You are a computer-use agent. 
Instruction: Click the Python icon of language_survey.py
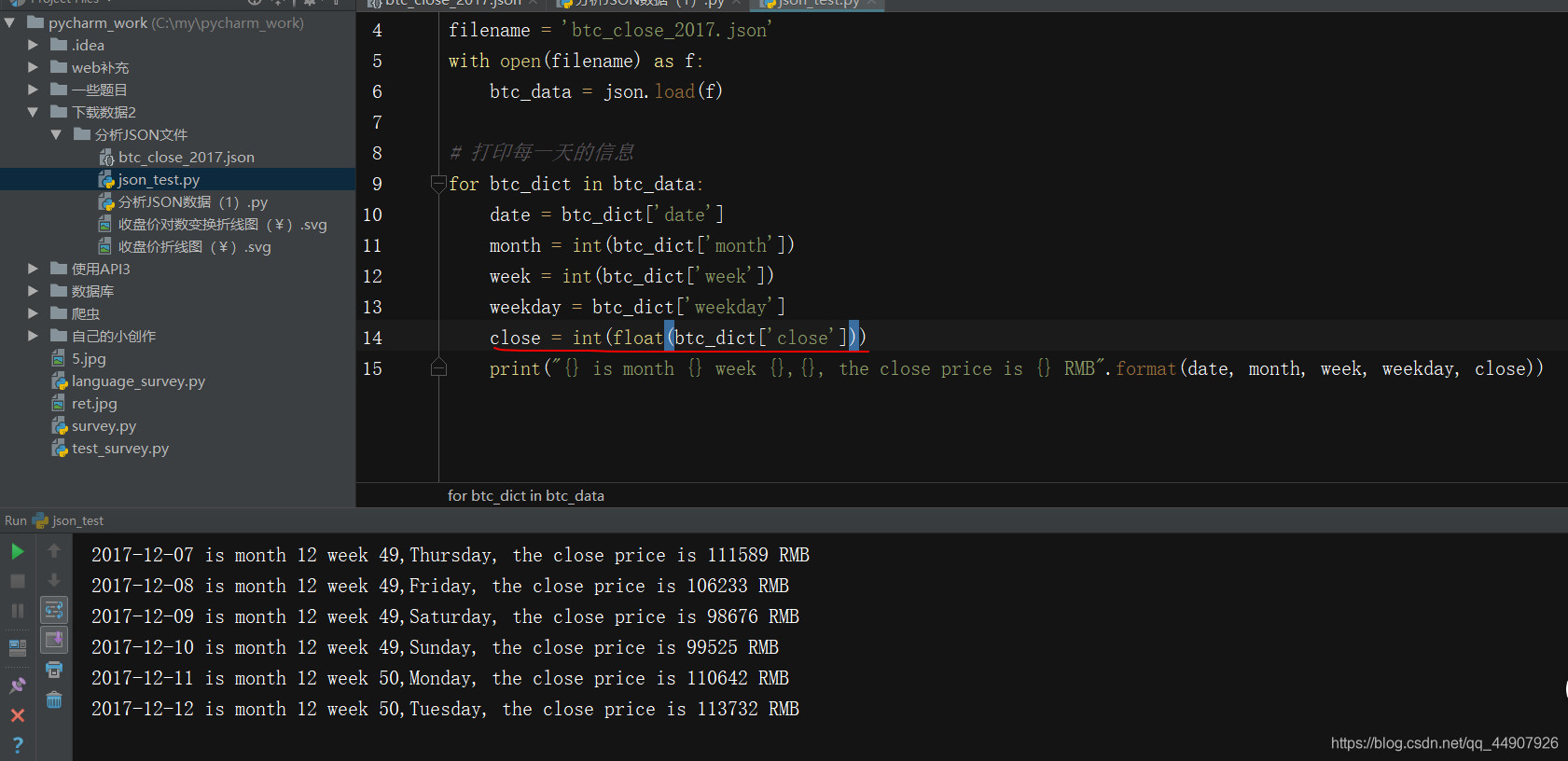click(60, 381)
